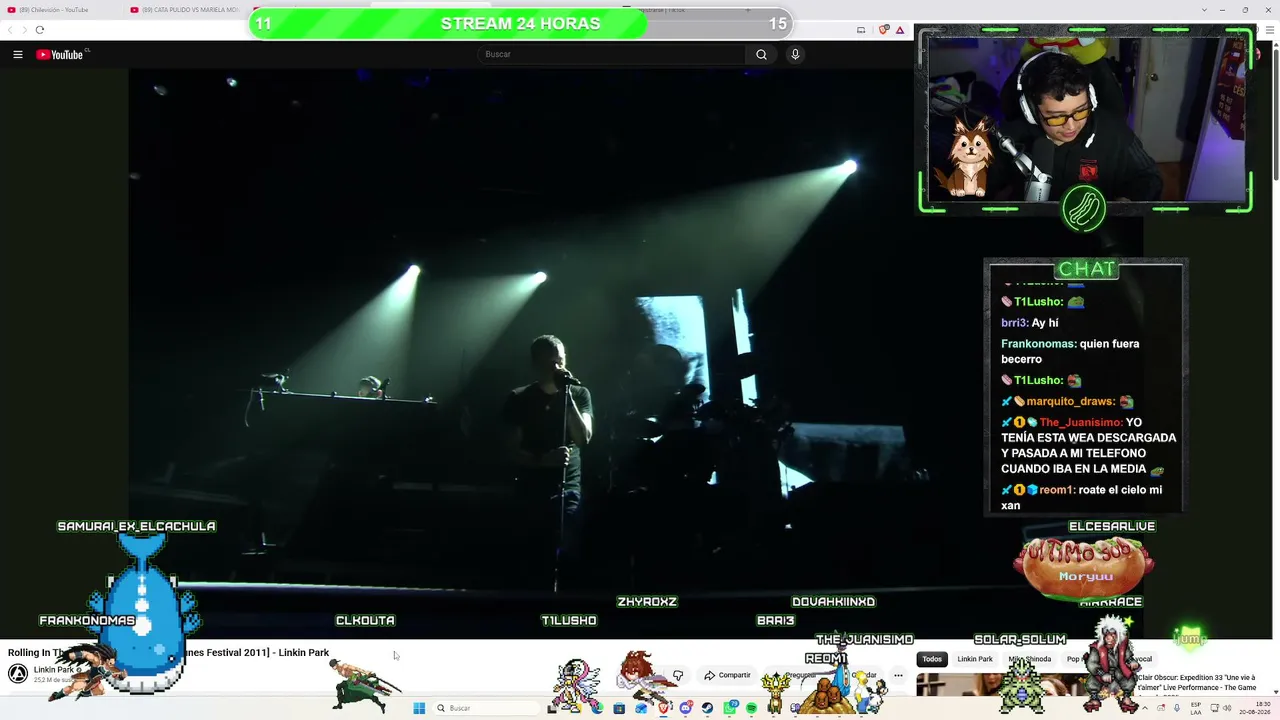
Task: Click the chat message 'Ay hi'
Action: click(1045, 323)
